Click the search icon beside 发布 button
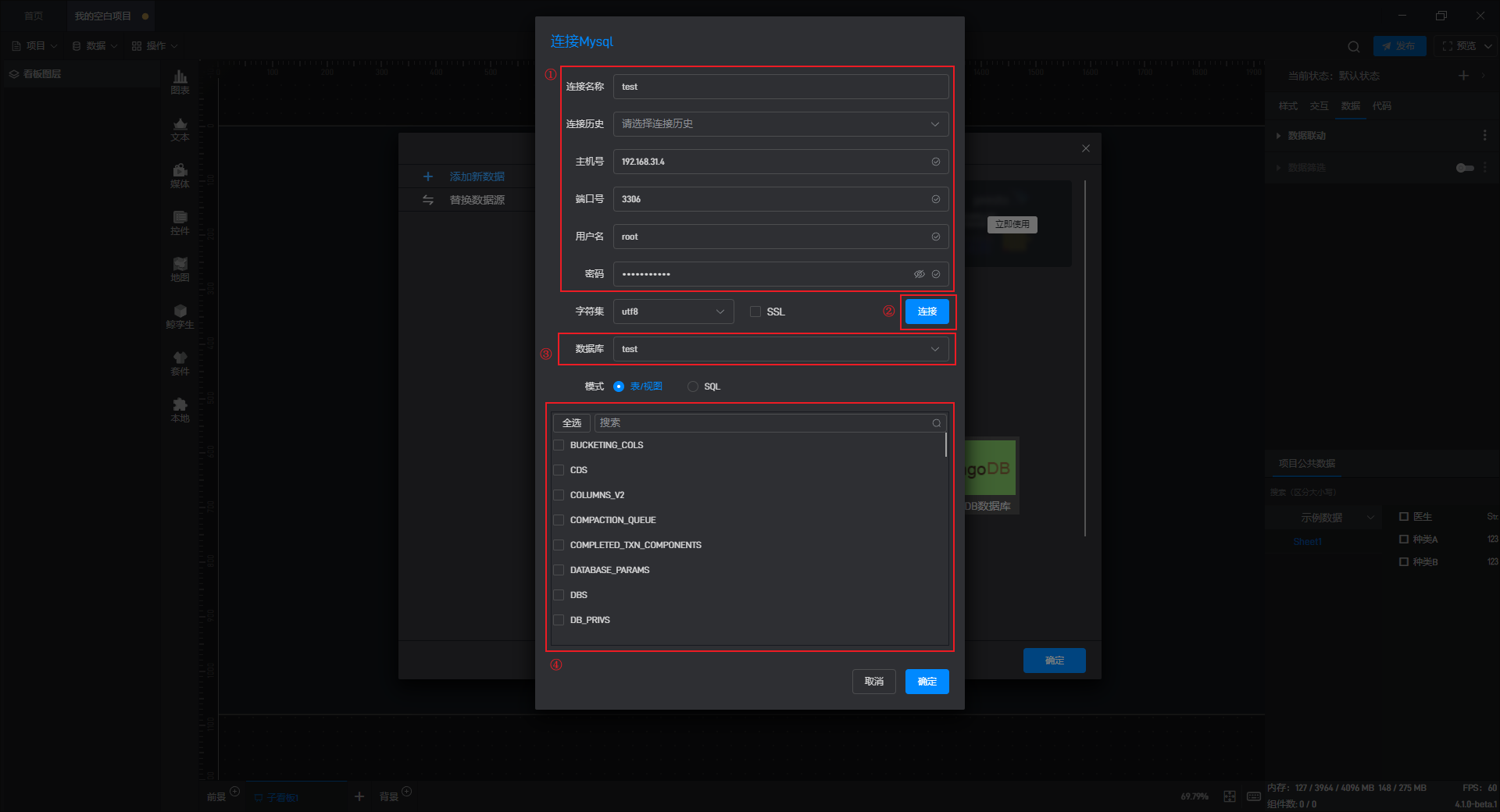 (1354, 47)
